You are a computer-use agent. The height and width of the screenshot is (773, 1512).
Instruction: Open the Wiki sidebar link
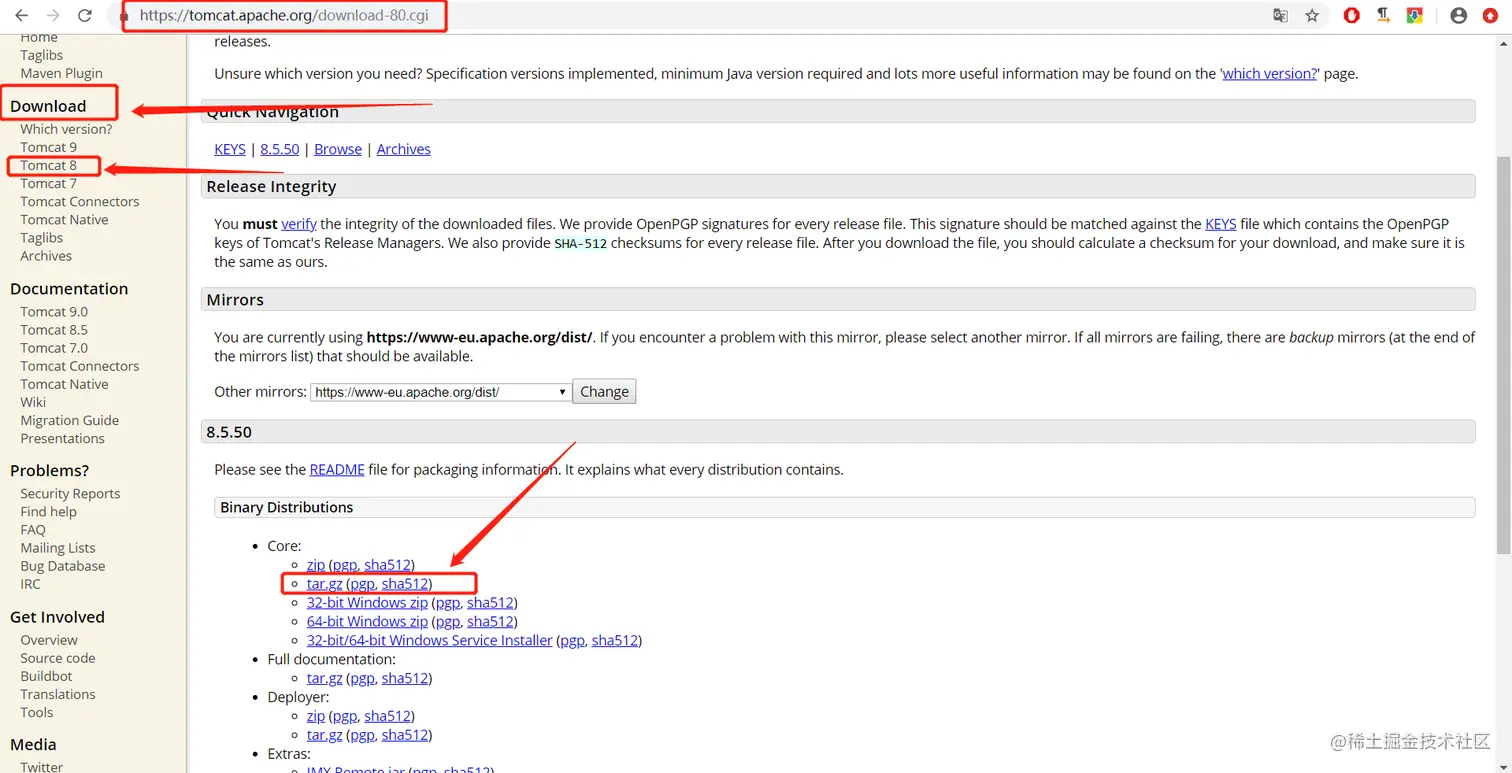[x=33, y=402]
